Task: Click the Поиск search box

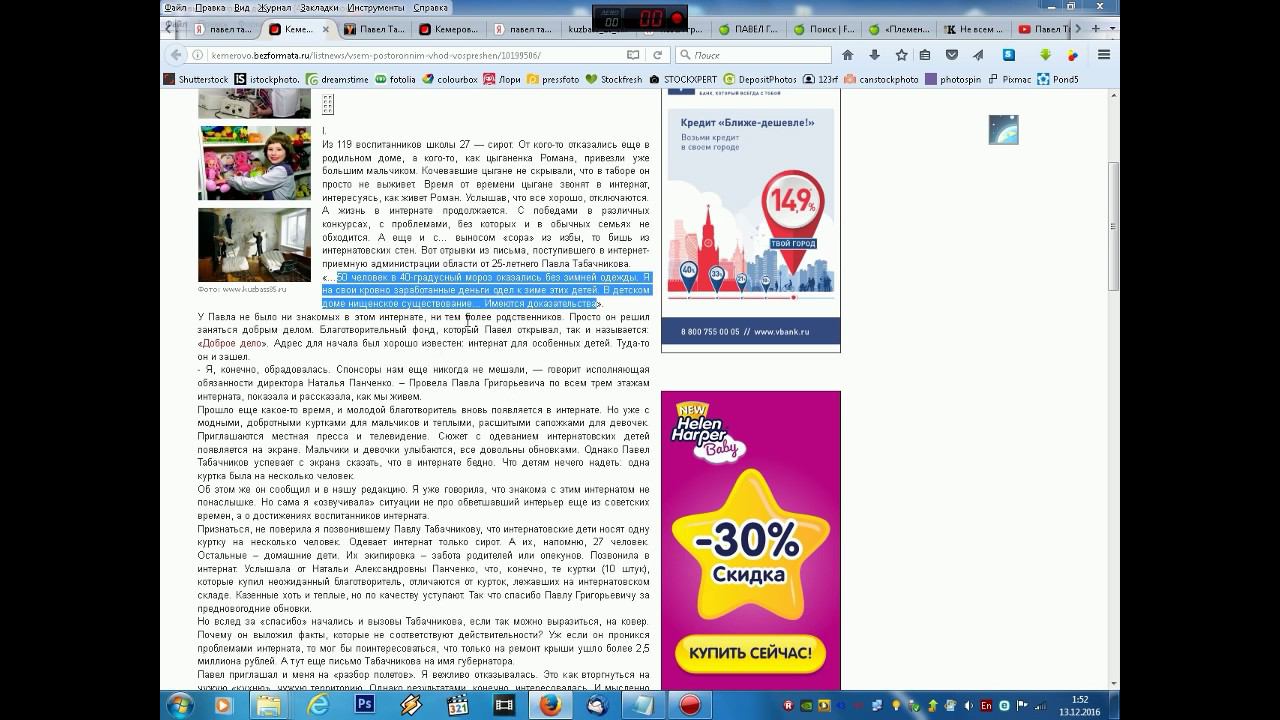Action: [x=753, y=55]
